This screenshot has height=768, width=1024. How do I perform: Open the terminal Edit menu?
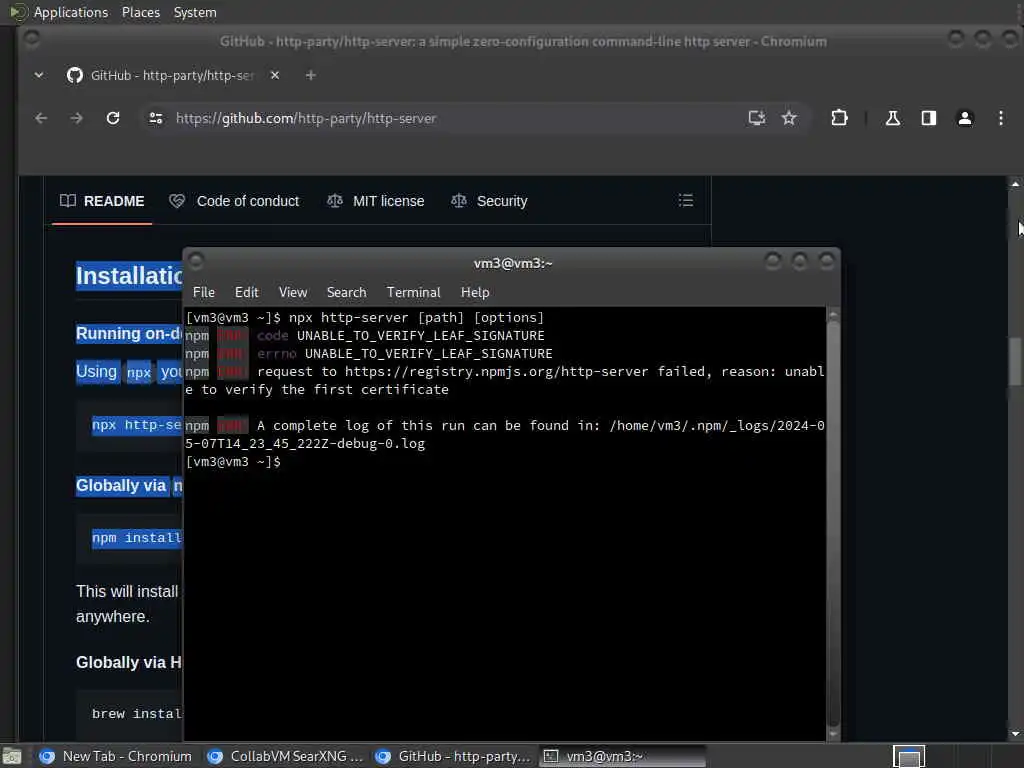click(x=246, y=293)
